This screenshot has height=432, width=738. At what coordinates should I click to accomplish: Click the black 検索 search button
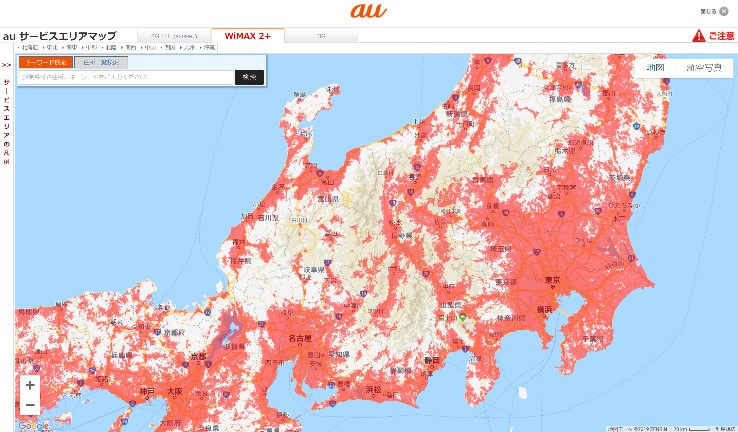click(x=249, y=77)
